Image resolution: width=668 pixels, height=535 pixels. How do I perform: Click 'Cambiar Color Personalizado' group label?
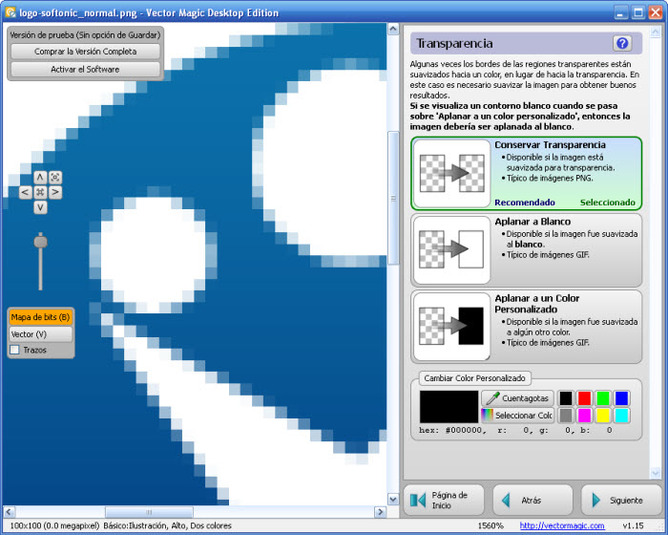(475, 378)
